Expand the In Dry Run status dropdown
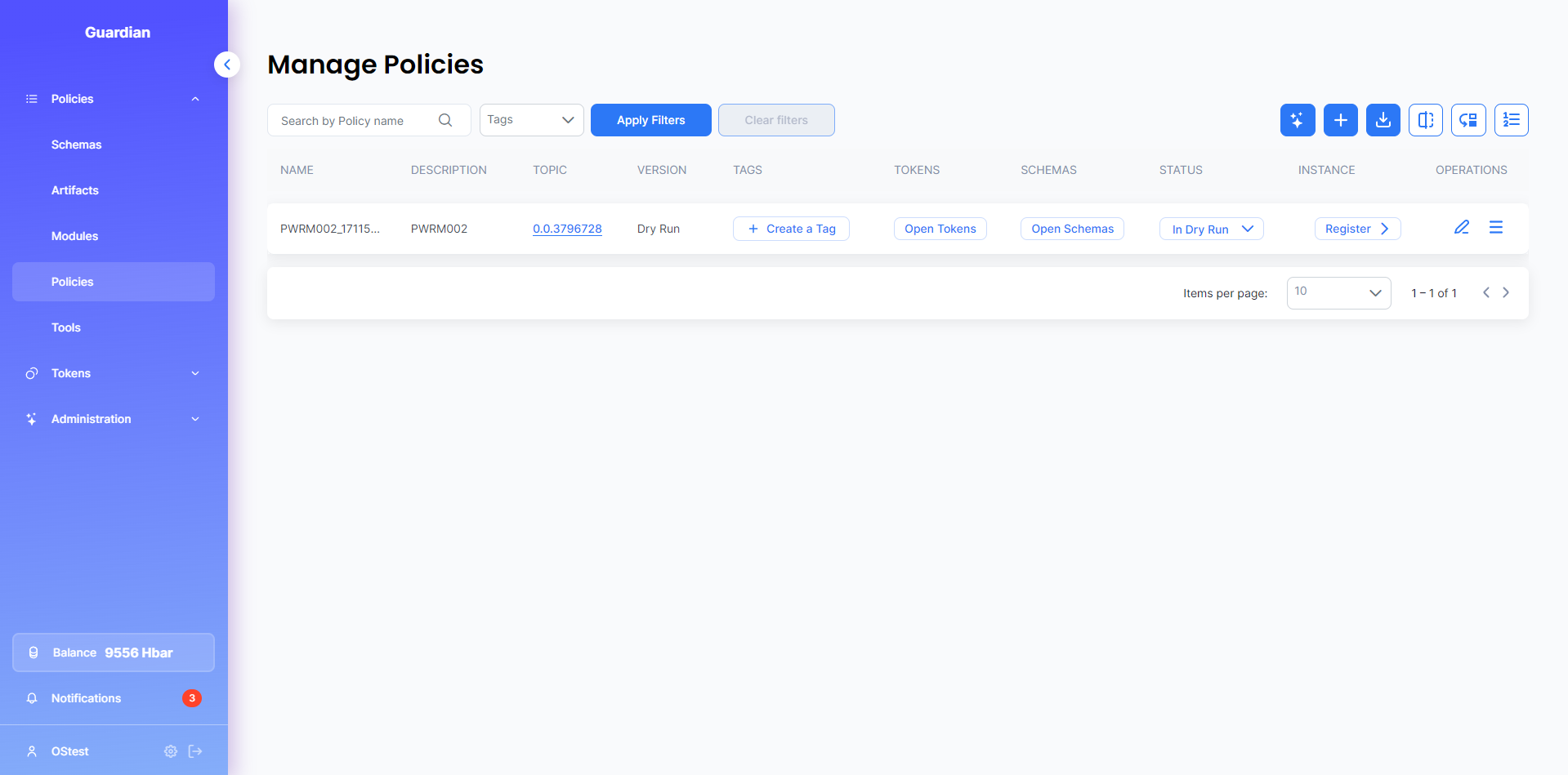Viewport: 1568px width, 775px height. pos(1211,229)
